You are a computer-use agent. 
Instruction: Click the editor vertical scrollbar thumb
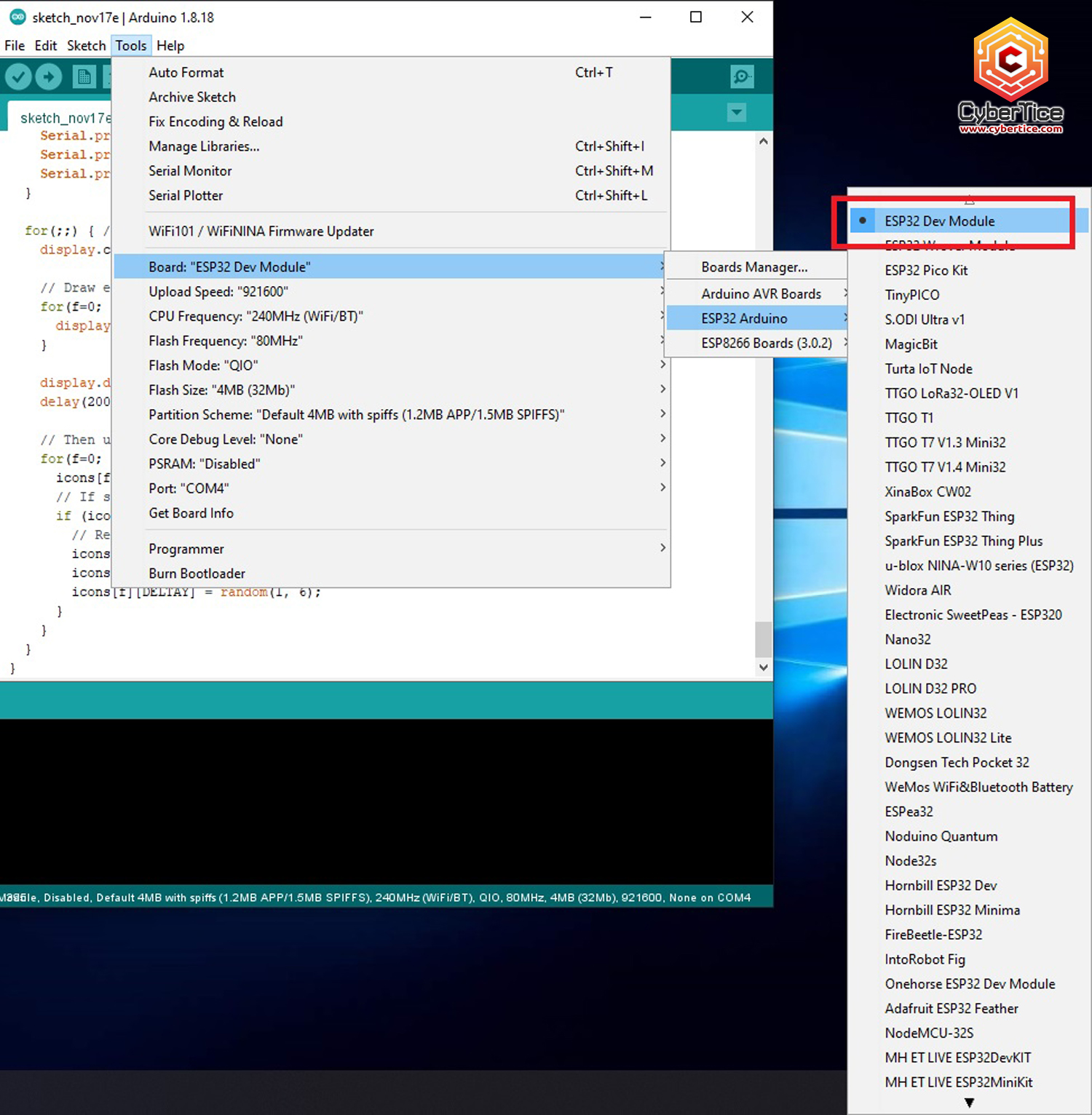click(x=763, y=638)
